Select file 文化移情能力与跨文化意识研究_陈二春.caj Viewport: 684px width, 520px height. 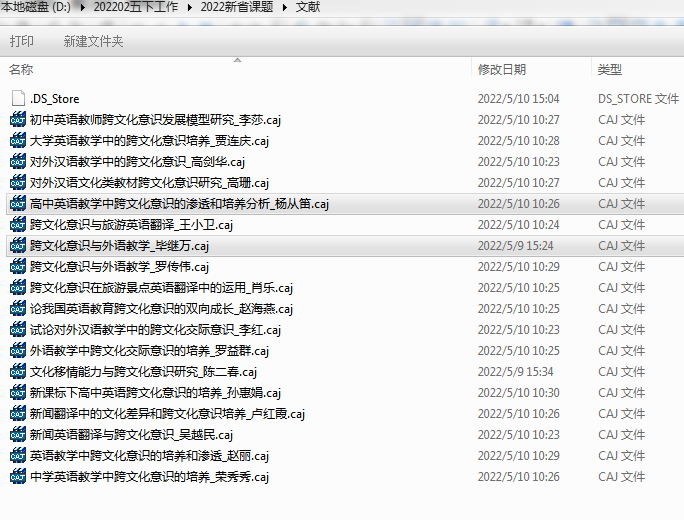coord(144,372)
